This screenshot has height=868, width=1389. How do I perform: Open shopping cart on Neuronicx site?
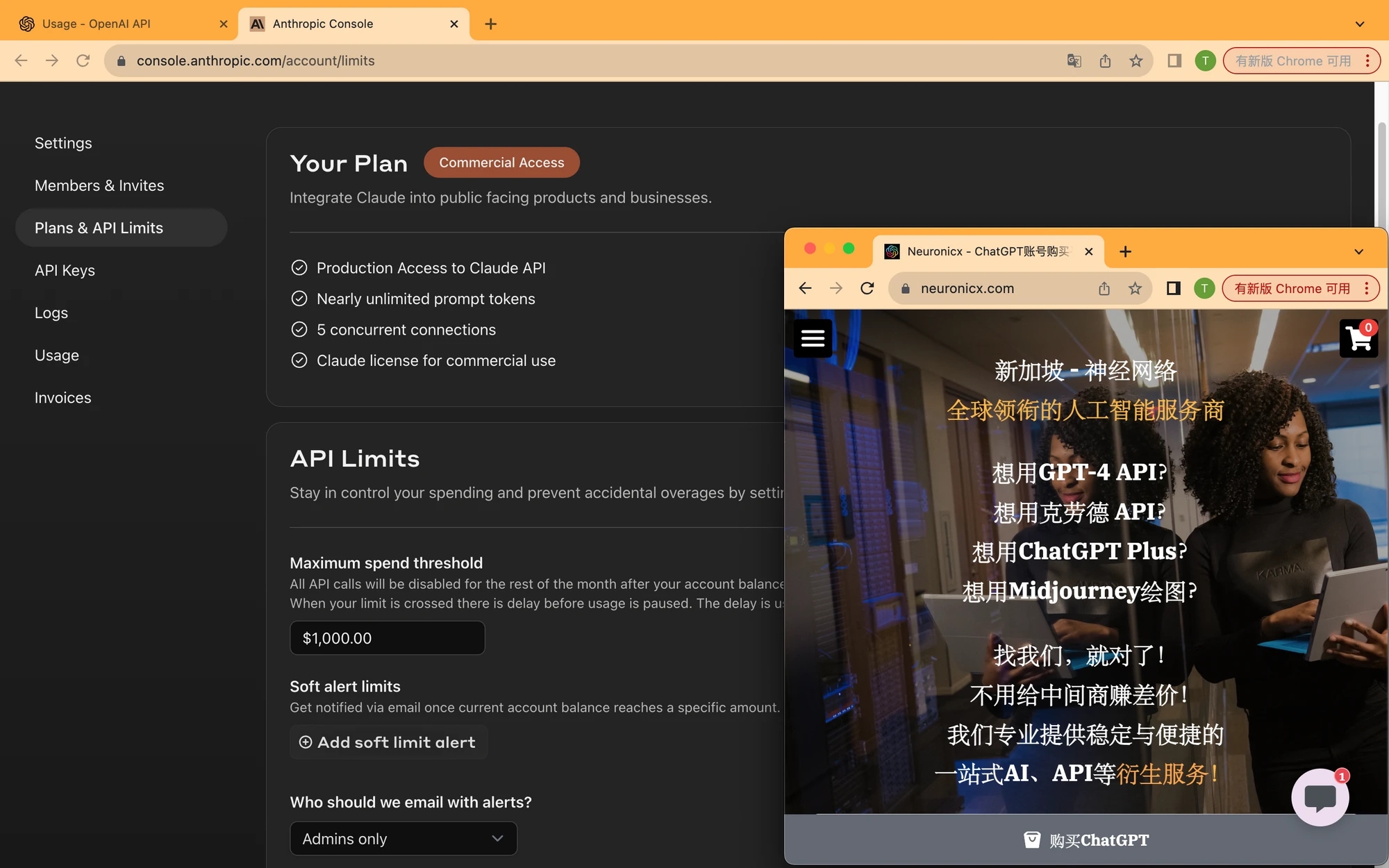[1358, 338]
